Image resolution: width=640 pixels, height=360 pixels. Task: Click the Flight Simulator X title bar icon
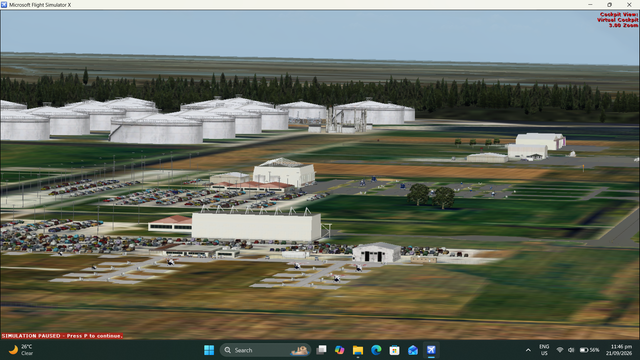4,5
